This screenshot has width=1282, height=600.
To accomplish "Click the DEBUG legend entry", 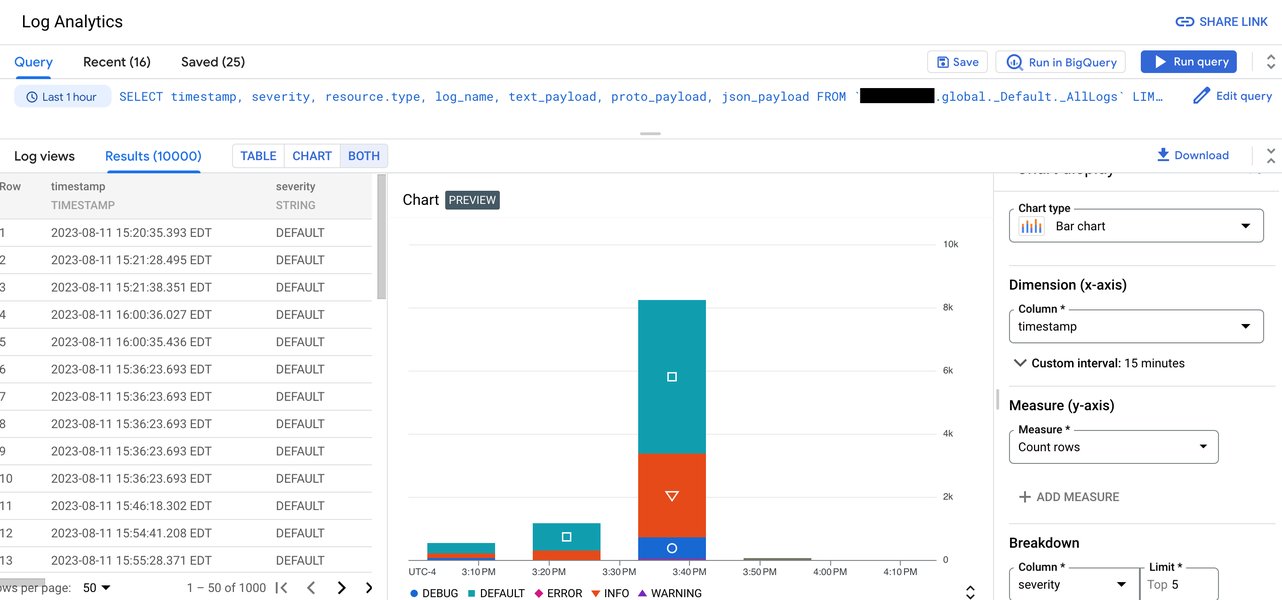I will [x=434, y=593].
